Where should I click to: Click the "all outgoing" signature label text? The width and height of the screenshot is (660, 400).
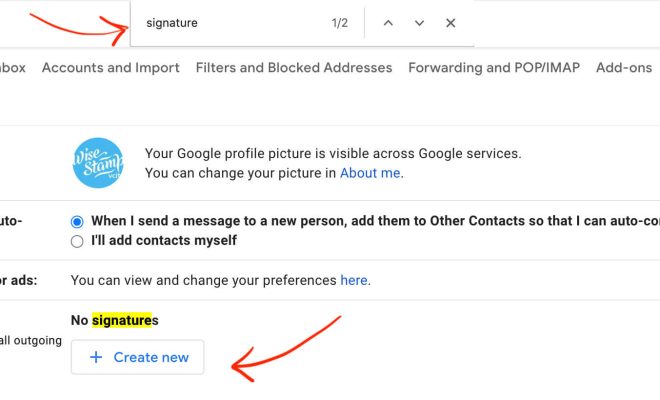31,340
